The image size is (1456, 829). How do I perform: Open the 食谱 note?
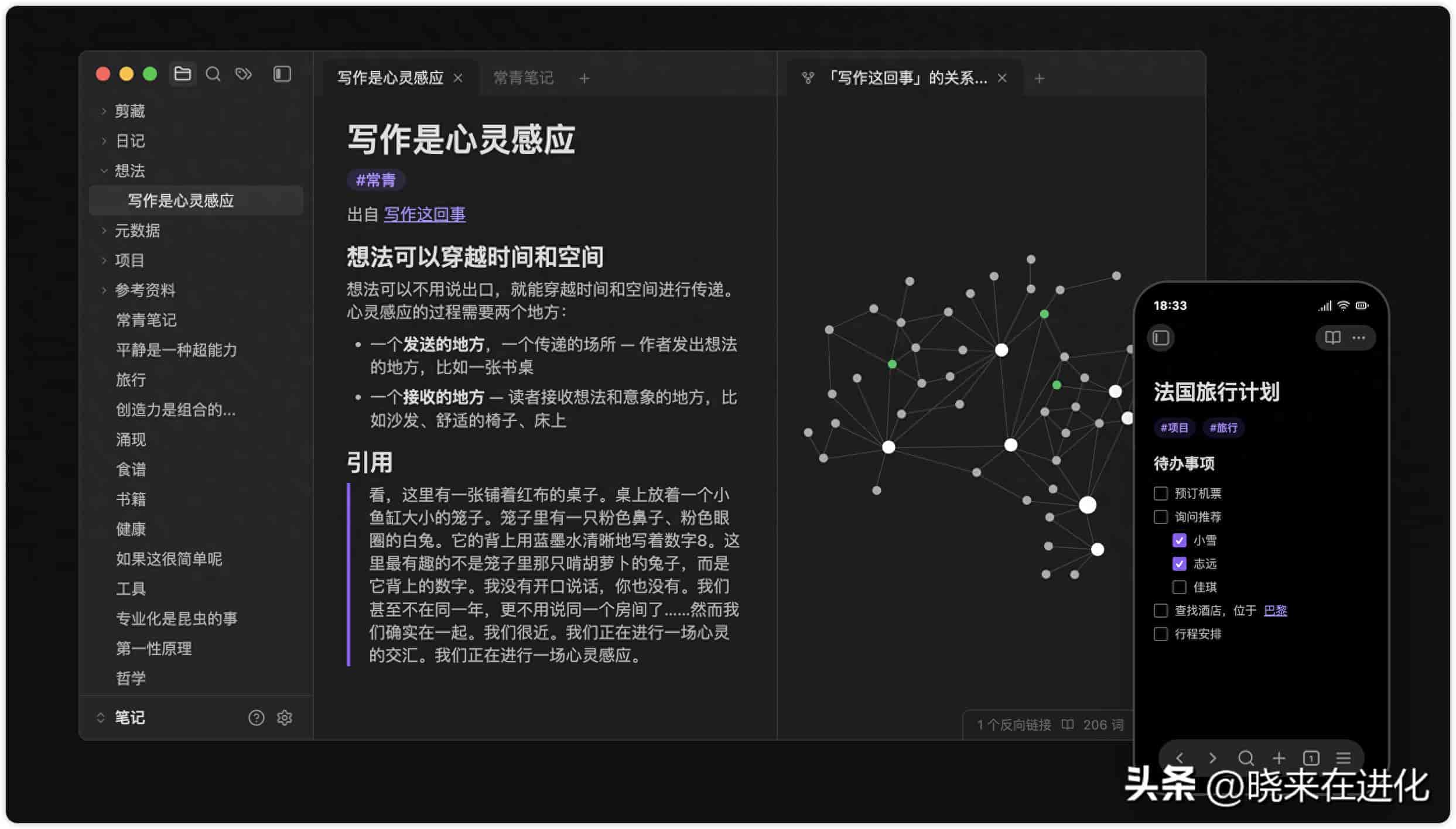131,469
